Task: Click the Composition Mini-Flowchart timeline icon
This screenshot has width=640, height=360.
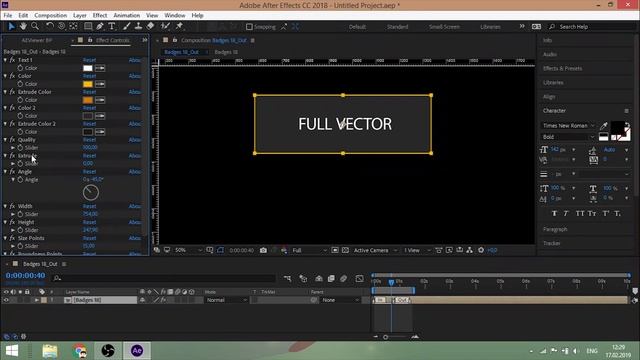Action: (287, 278)
